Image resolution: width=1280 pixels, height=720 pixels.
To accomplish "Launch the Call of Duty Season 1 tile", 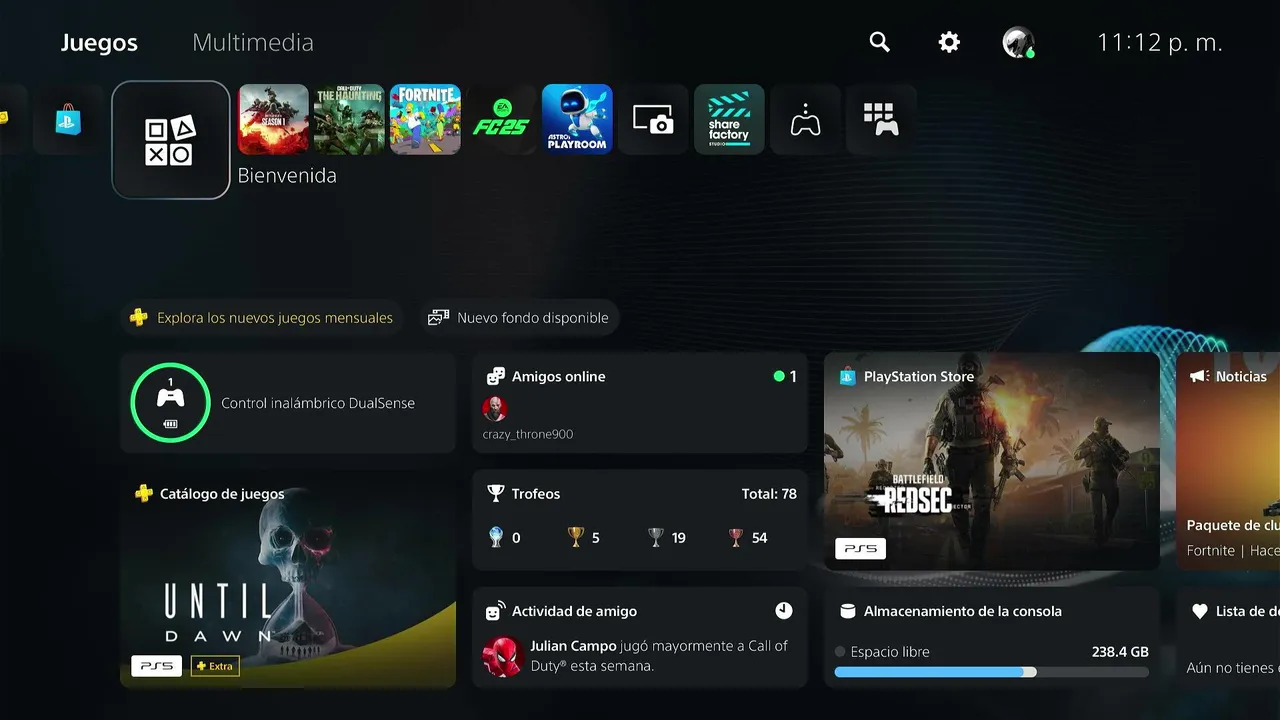I will [x=273, y=119].
